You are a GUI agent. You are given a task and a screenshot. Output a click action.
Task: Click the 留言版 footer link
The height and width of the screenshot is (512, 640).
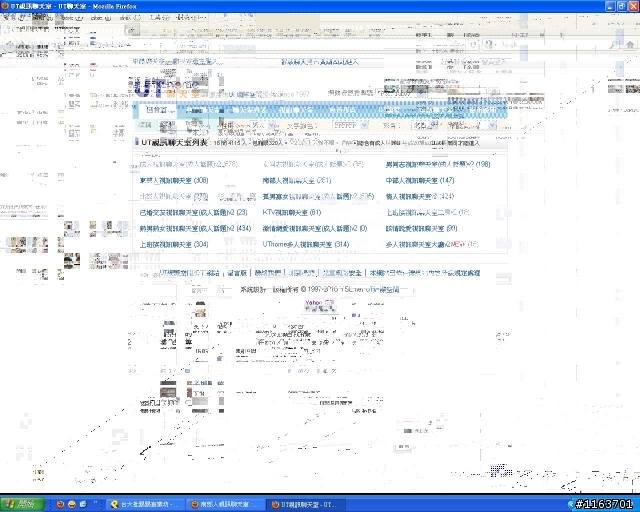coord(237,273)
